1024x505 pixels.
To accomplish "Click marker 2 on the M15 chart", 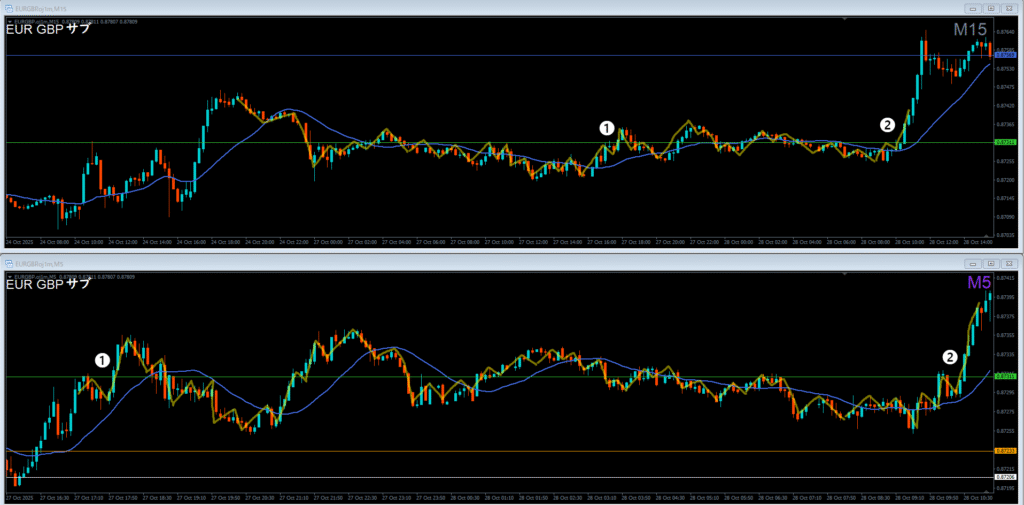I will [x=887, y=125].
